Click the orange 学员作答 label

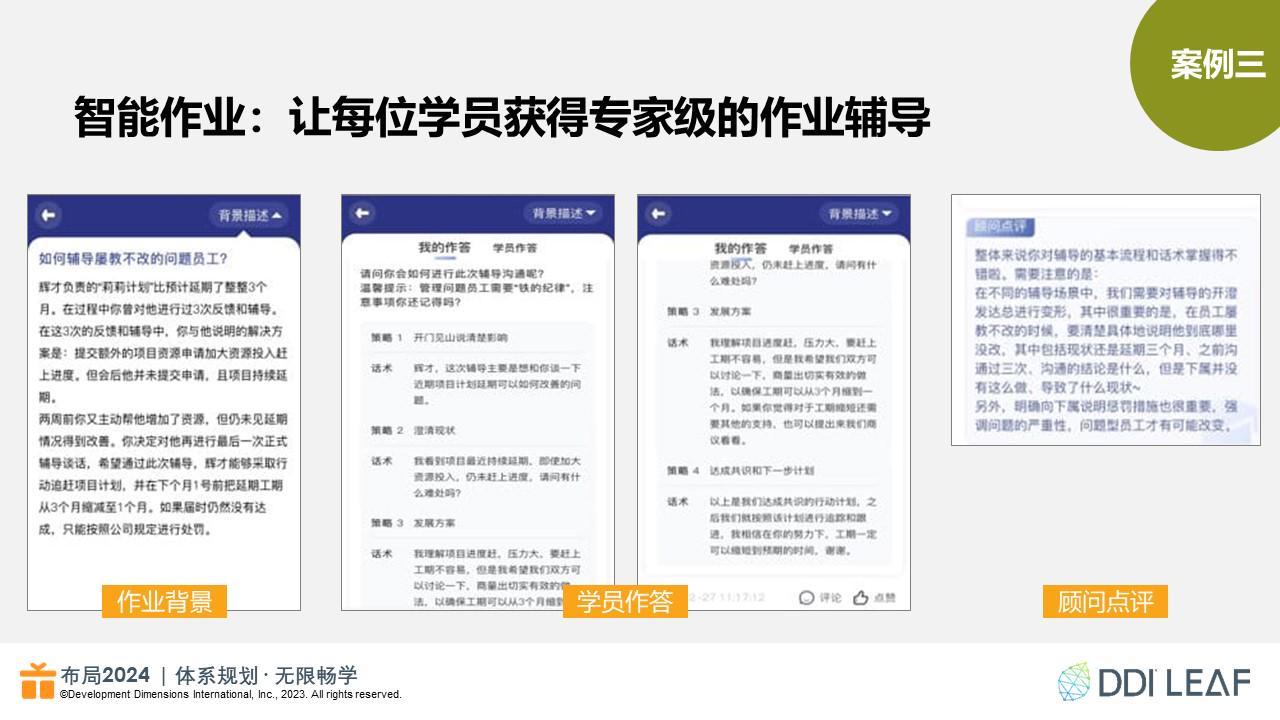[625, 601]
